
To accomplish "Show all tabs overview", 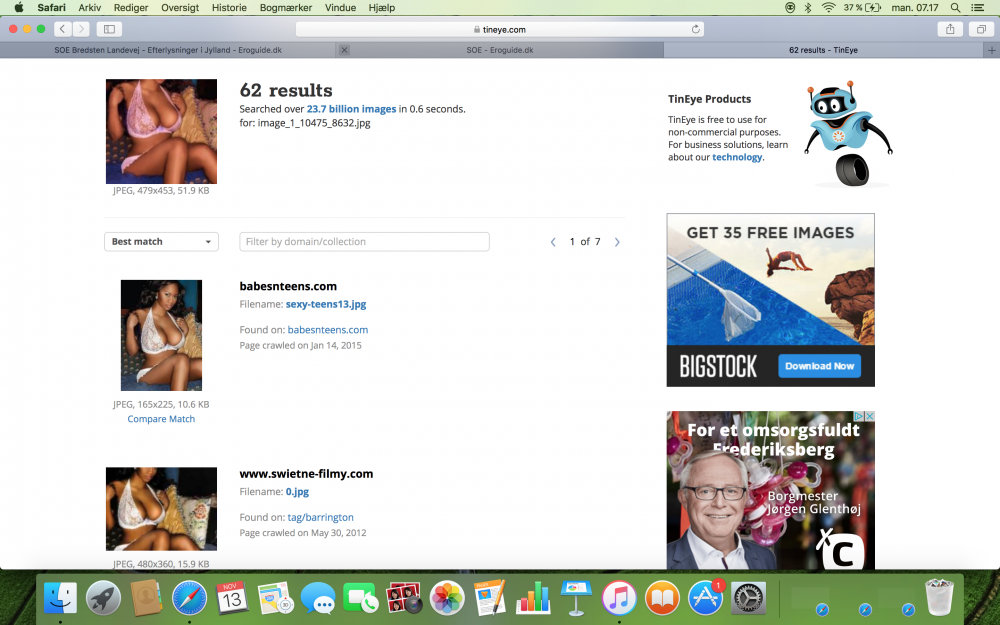I will click(981, 29).
